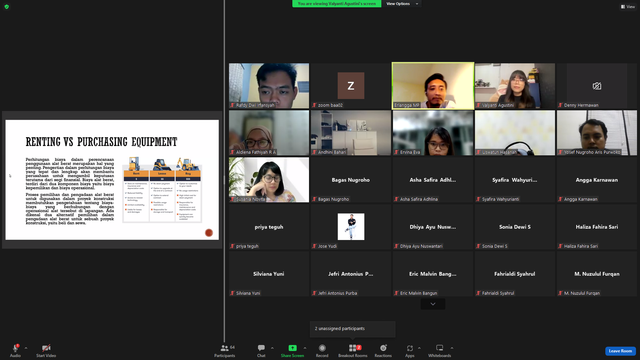Select the Eric Malvin Bangun participant tile

433,273
